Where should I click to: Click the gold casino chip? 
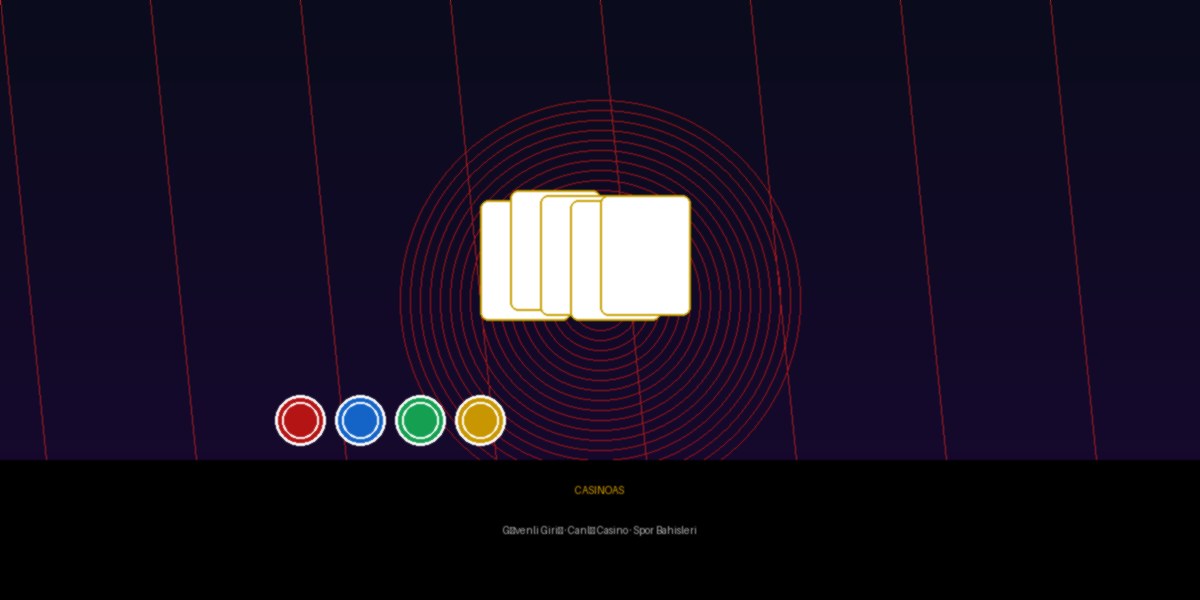point(480,420)
